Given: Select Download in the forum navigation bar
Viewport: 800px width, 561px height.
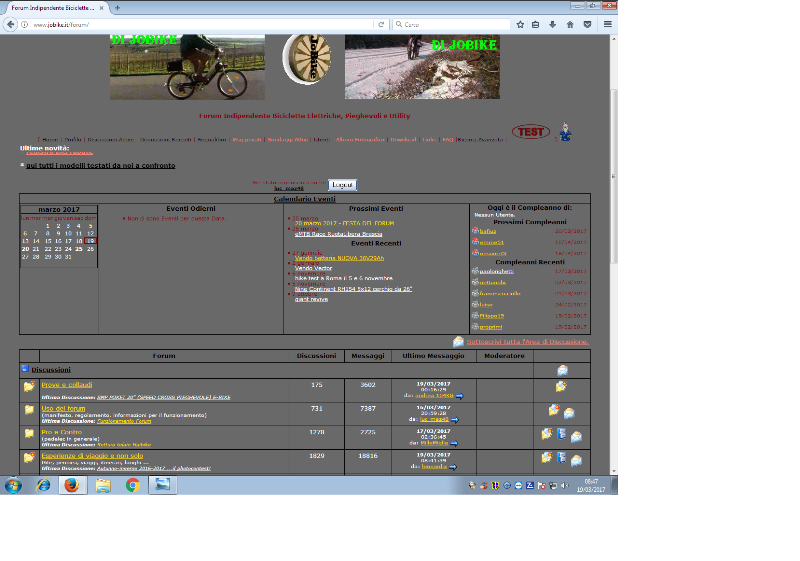Looking at the screenshot, I should pyautogui.click(x=404, y=139).
